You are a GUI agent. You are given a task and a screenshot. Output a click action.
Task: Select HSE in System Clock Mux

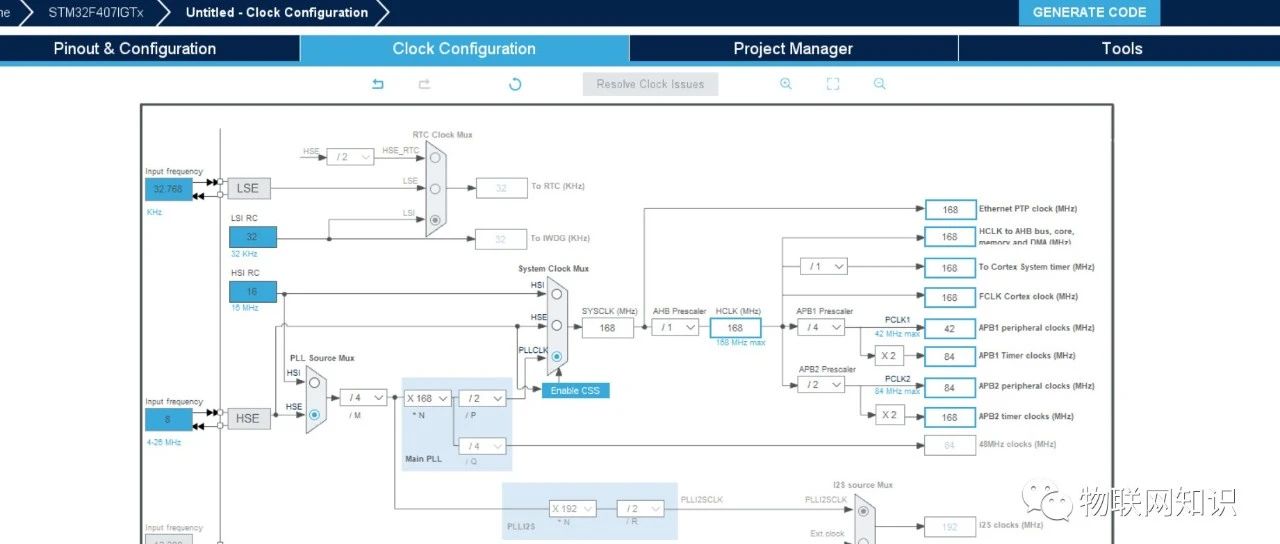pos(557,325)
